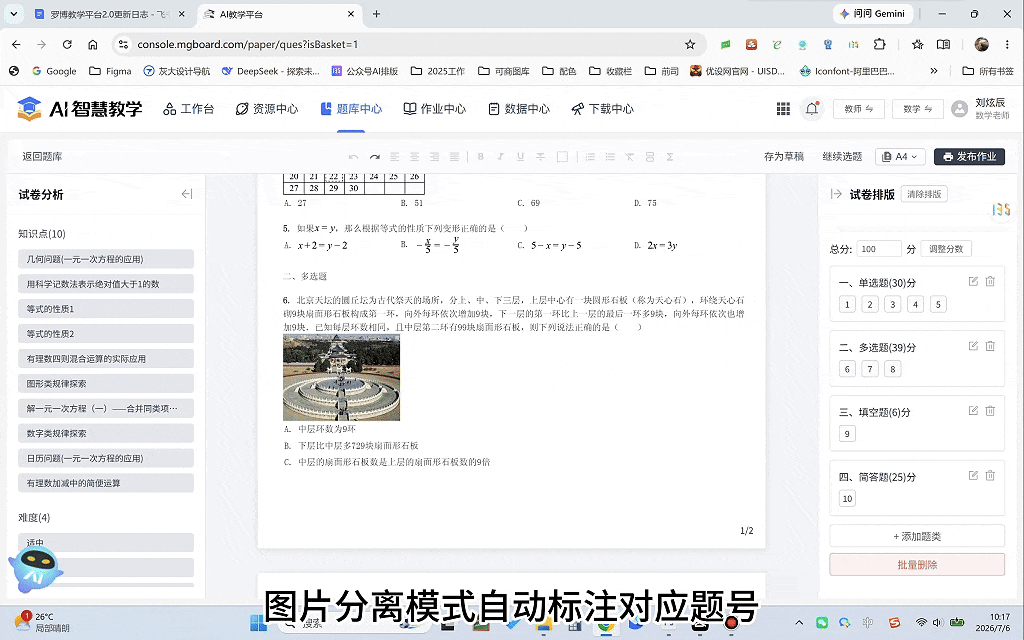Select knowledge point 有理数加减中的简便运算
The height and width of the screenshot is (640, 1024).
click(x=106, y=483)
